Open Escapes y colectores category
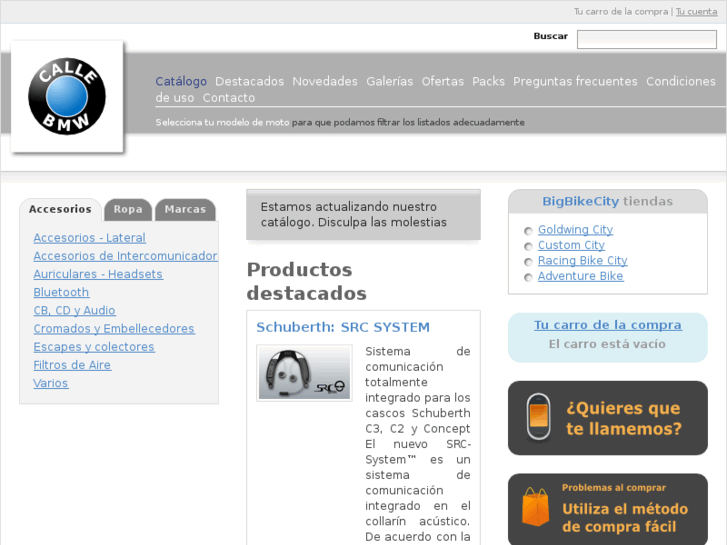 point(94,347)
